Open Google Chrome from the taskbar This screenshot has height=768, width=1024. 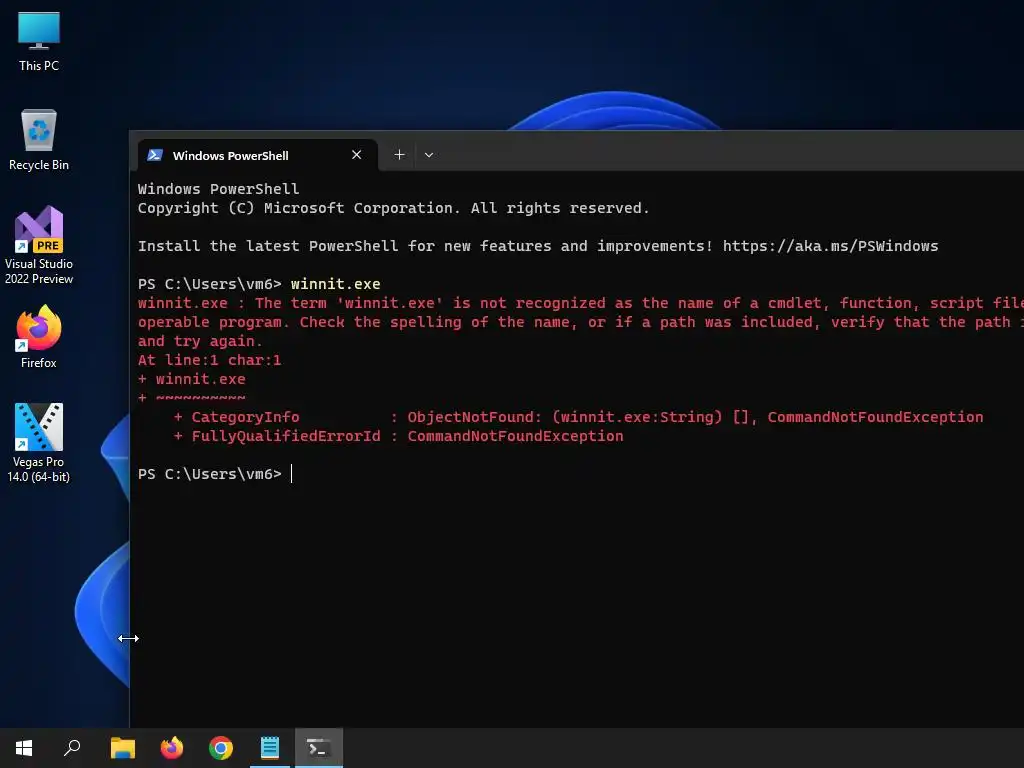click(x=221, y=748)
